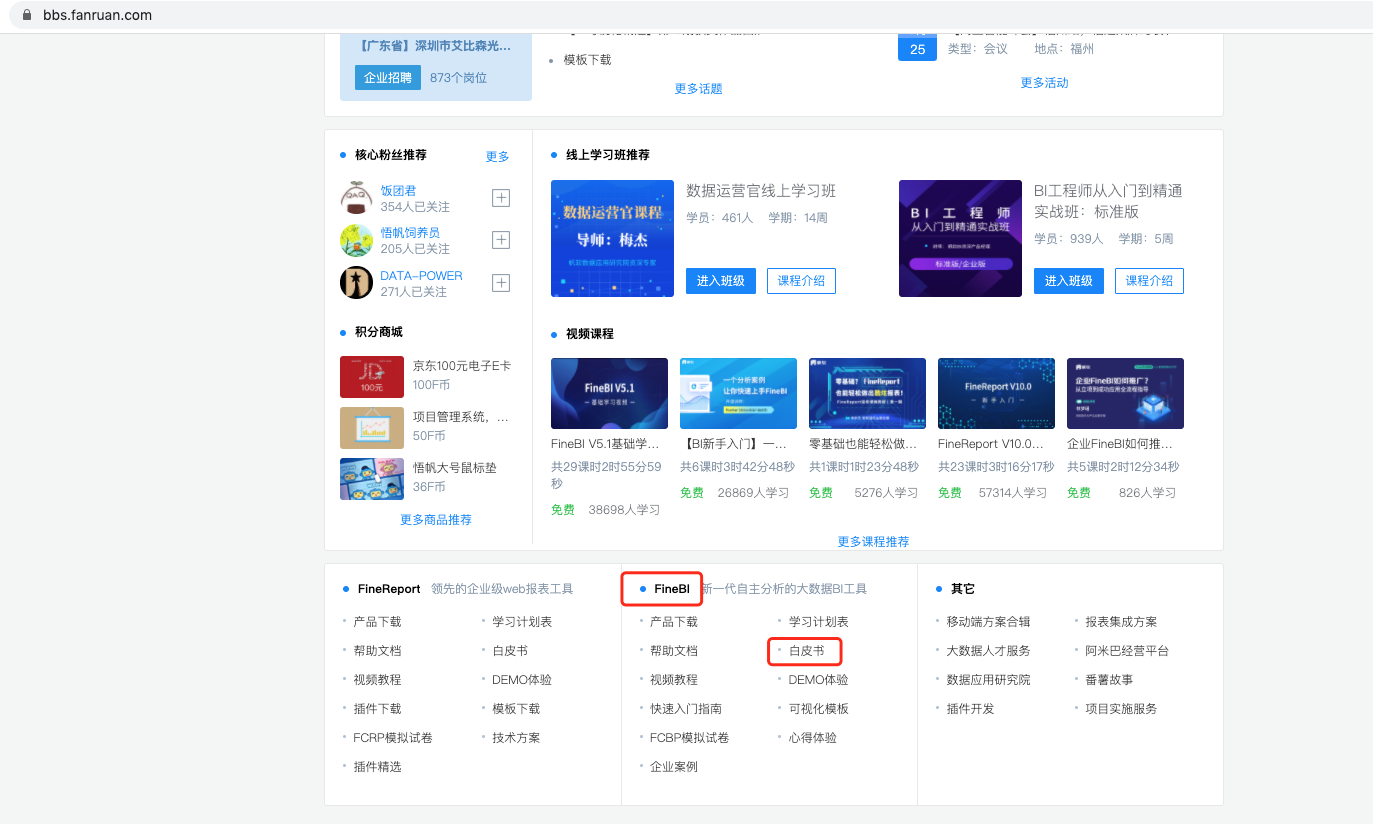Viewport: 1373px width, 824px height.
Task: Open 更多课程推荐 link
Action: tap(874, 542)
